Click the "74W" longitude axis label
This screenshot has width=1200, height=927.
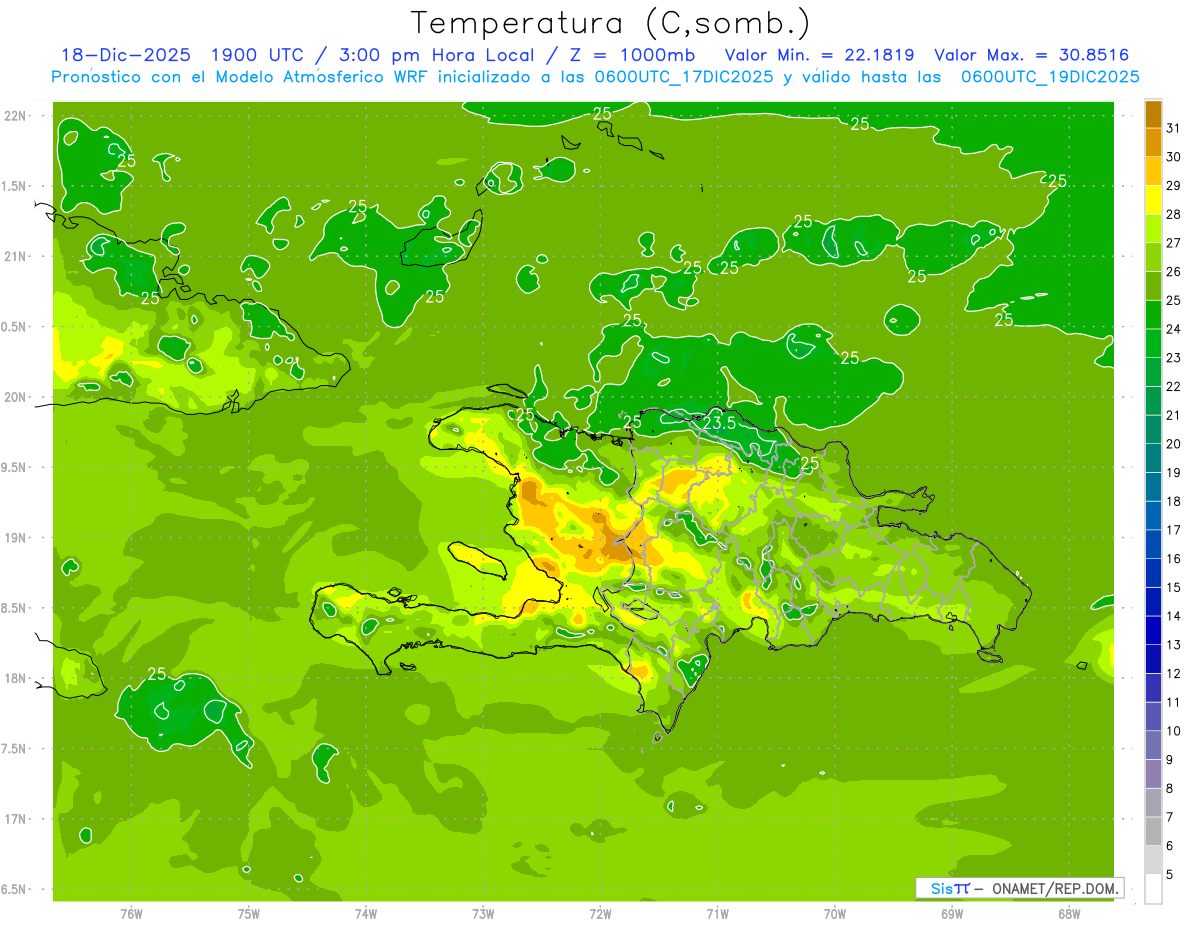(365, 914)
